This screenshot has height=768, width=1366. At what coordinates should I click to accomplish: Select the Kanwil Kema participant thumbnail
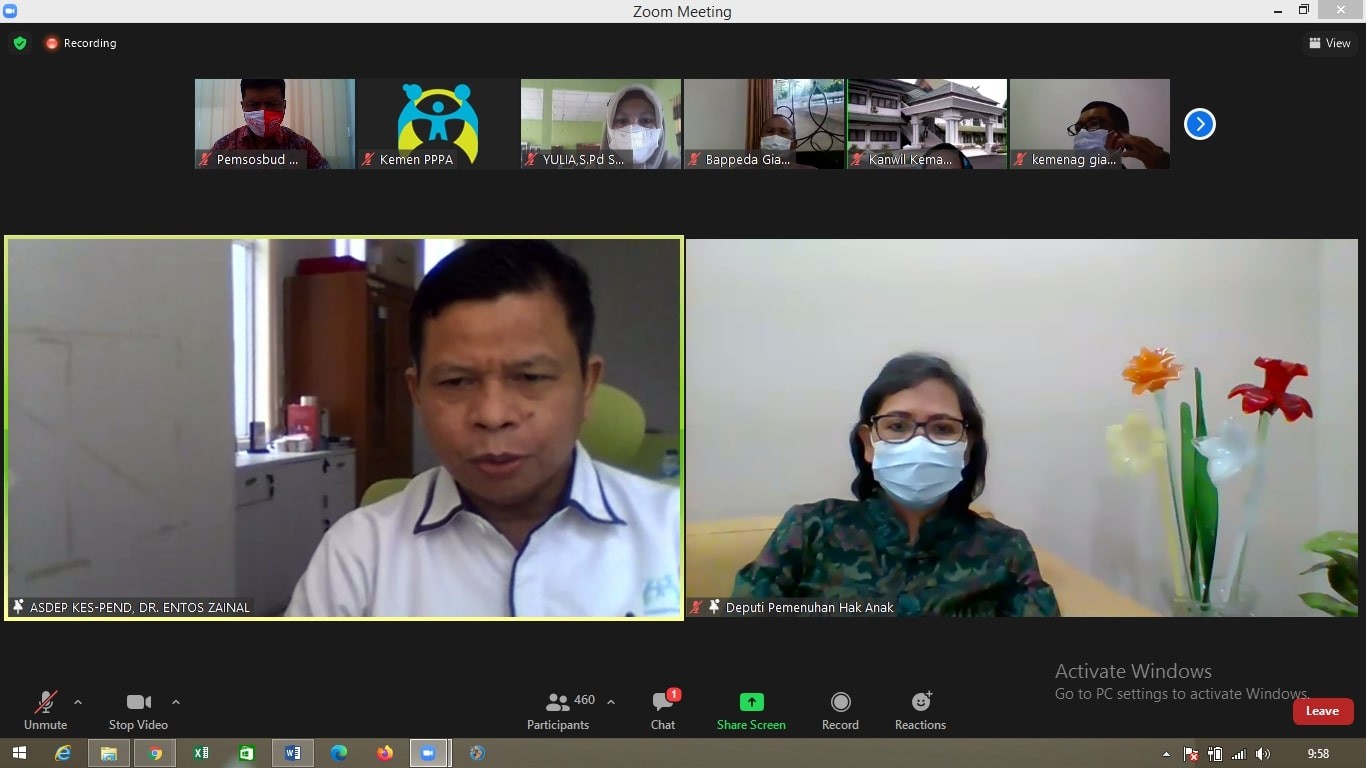(x=927, y=124)
